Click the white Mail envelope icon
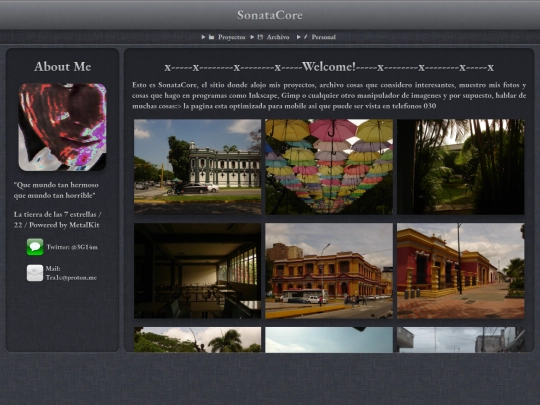 coord(35,273)
